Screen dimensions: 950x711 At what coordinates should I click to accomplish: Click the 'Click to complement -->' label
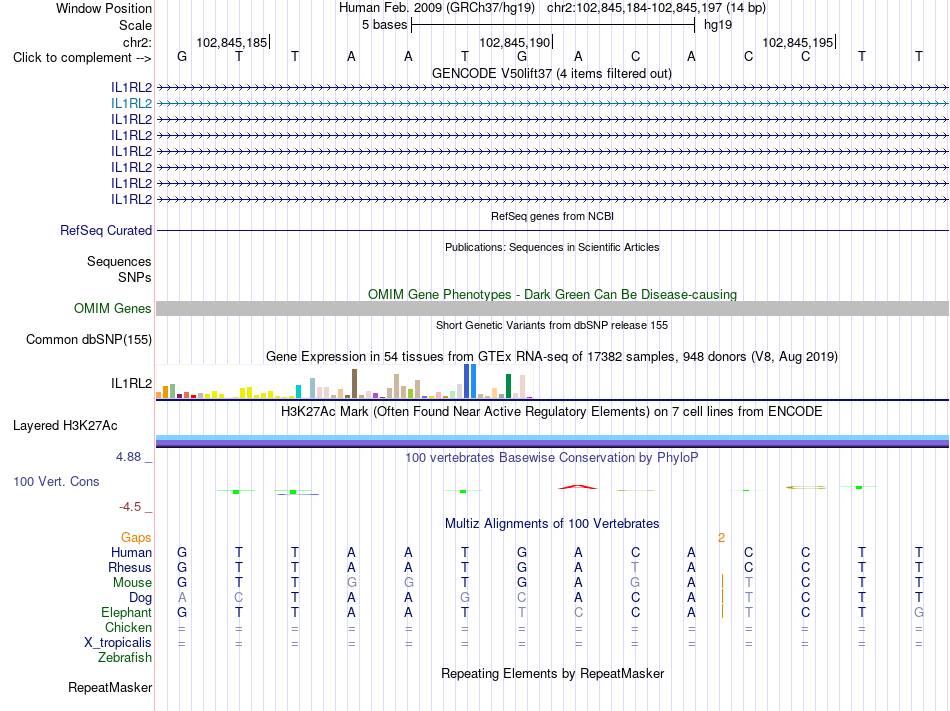tap(82, 58)
